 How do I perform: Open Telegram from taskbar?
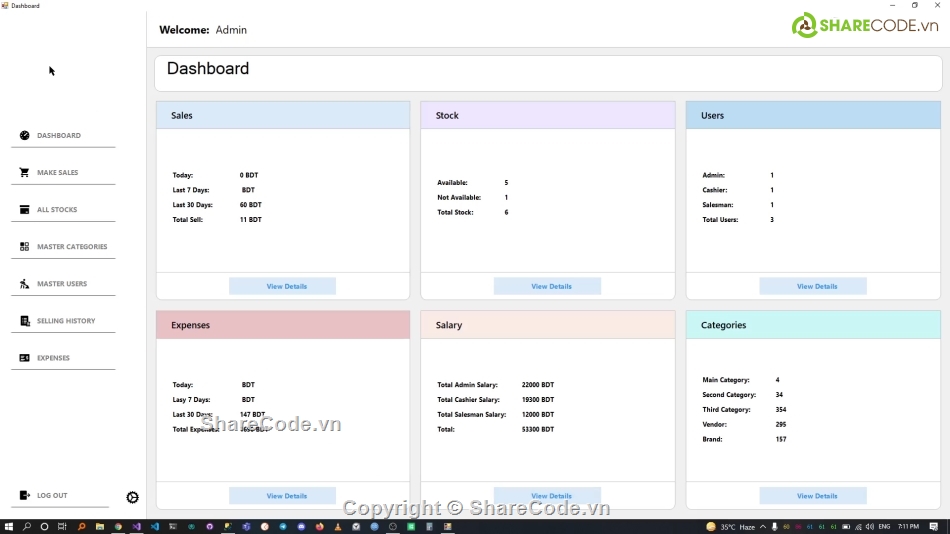[x=283, y=527]
